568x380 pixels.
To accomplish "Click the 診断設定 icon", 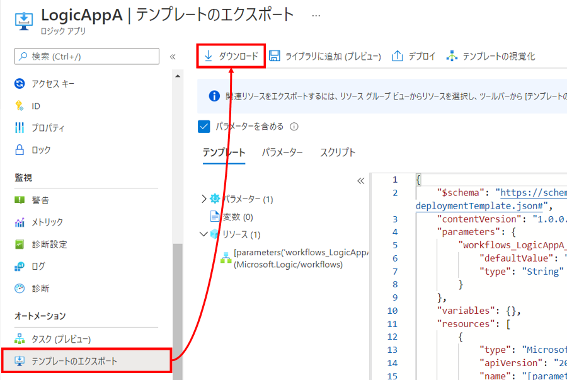I will [x=20, y=244].
